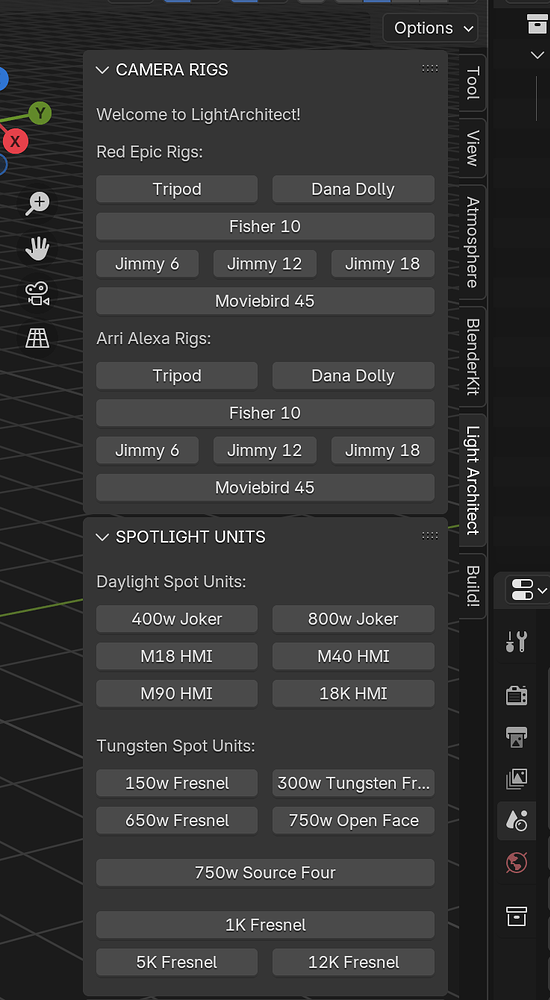Switch to the View sidebar tab

(472, 148)
